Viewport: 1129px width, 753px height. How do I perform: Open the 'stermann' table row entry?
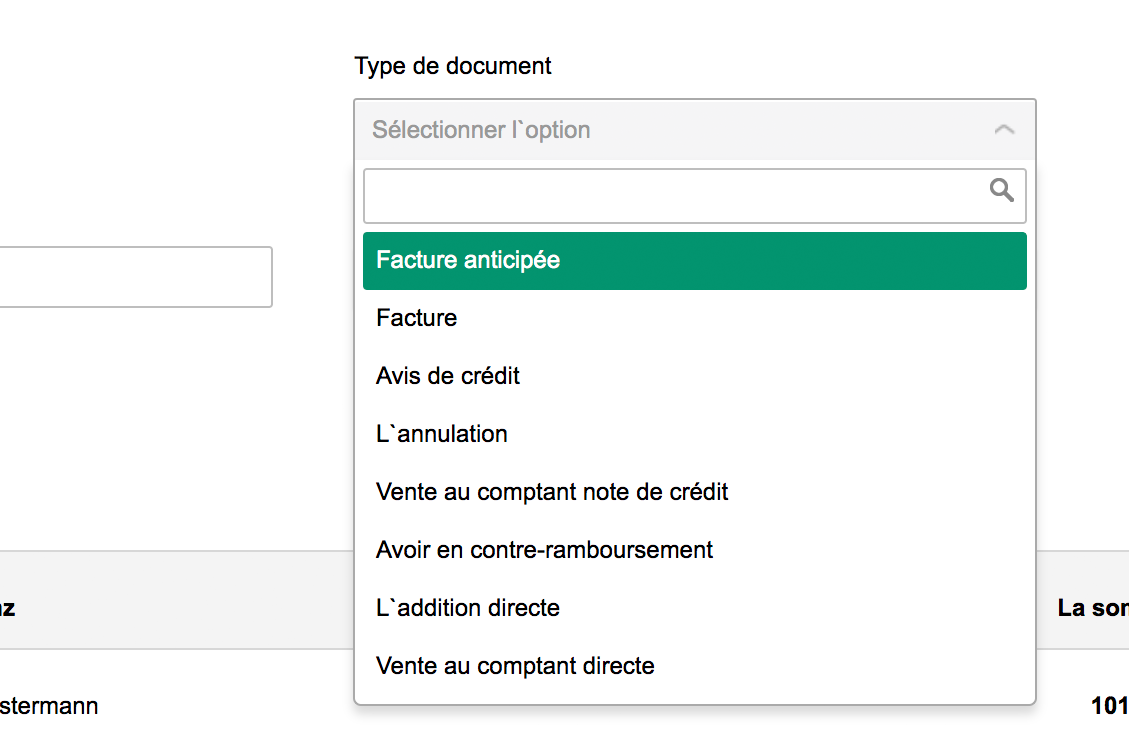click(49, 706)
